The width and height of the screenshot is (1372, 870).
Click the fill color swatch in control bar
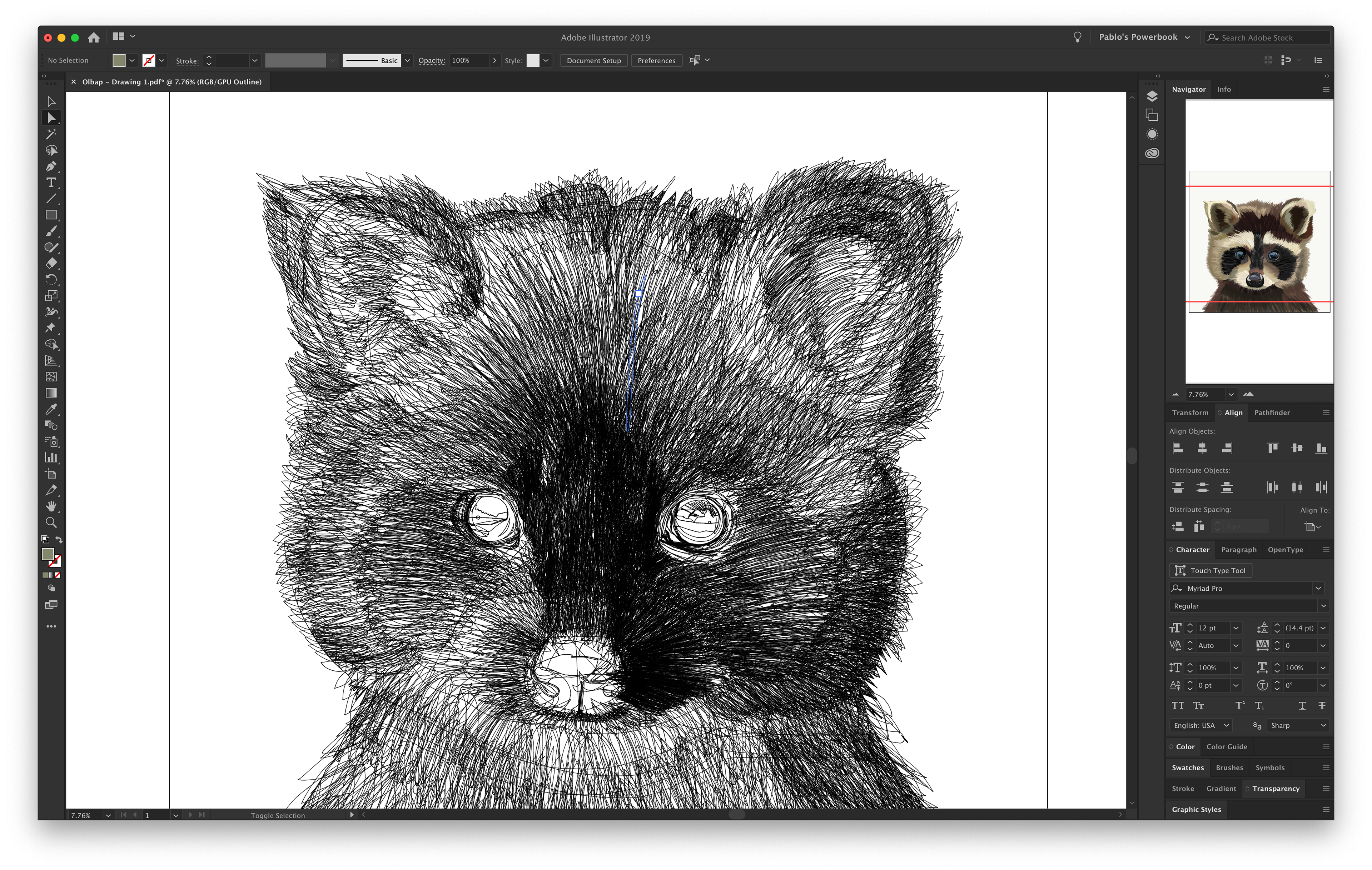tap(119, 60)
